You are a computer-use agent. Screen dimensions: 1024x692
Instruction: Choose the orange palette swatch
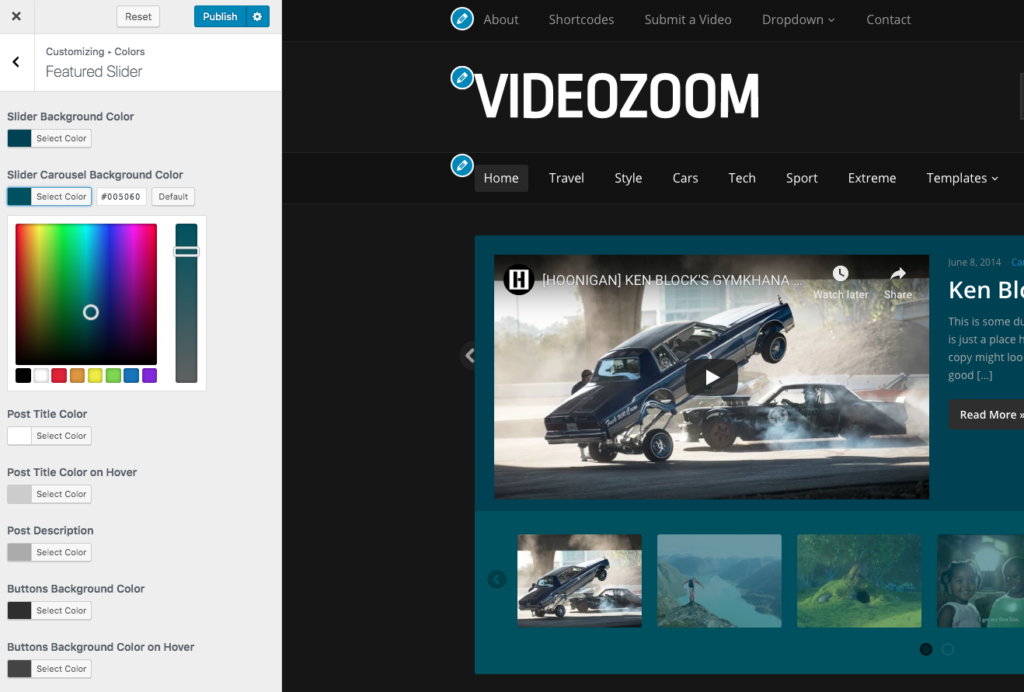[77, 375]
